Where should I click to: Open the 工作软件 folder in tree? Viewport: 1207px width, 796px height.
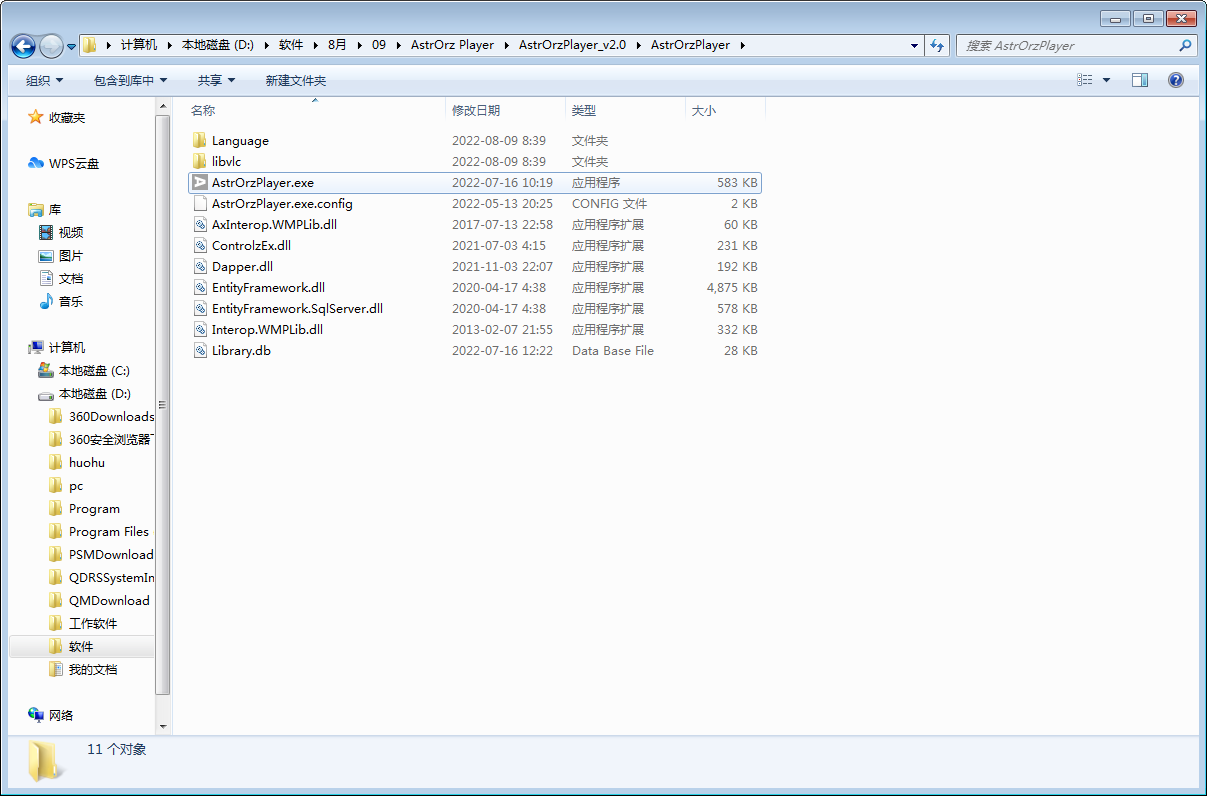(x=93, y=624)
